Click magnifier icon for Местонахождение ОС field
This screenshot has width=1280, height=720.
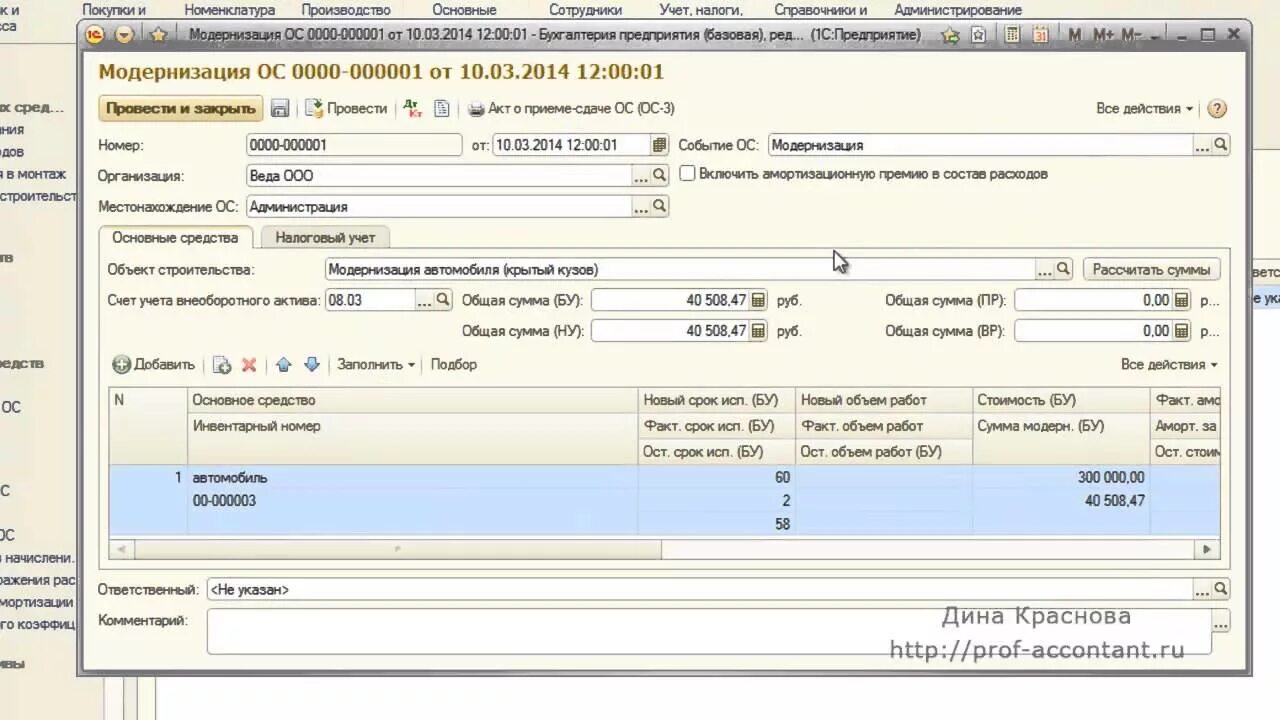pos(659,206)
